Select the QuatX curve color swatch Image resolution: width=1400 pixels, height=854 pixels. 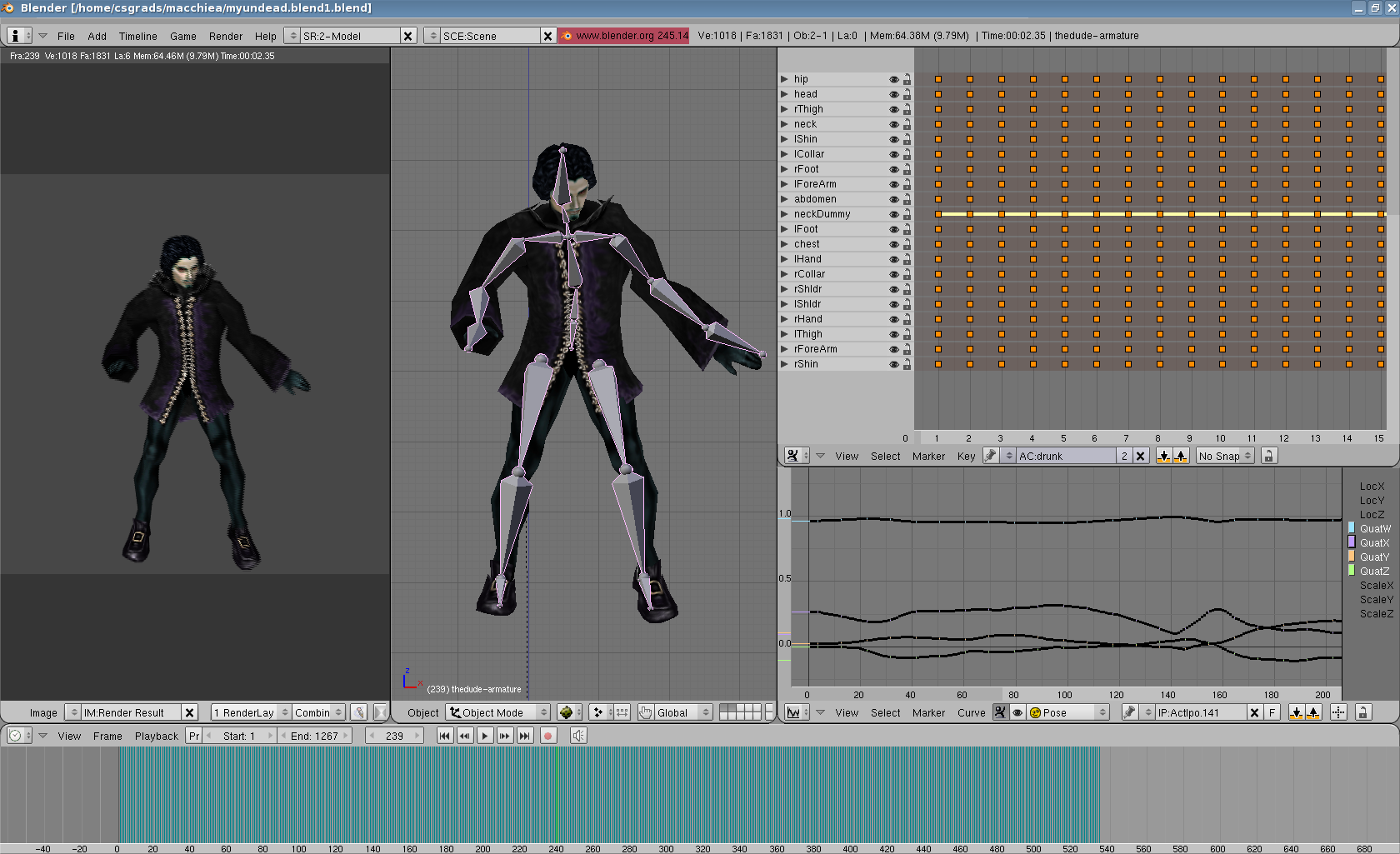[1352, 542]
